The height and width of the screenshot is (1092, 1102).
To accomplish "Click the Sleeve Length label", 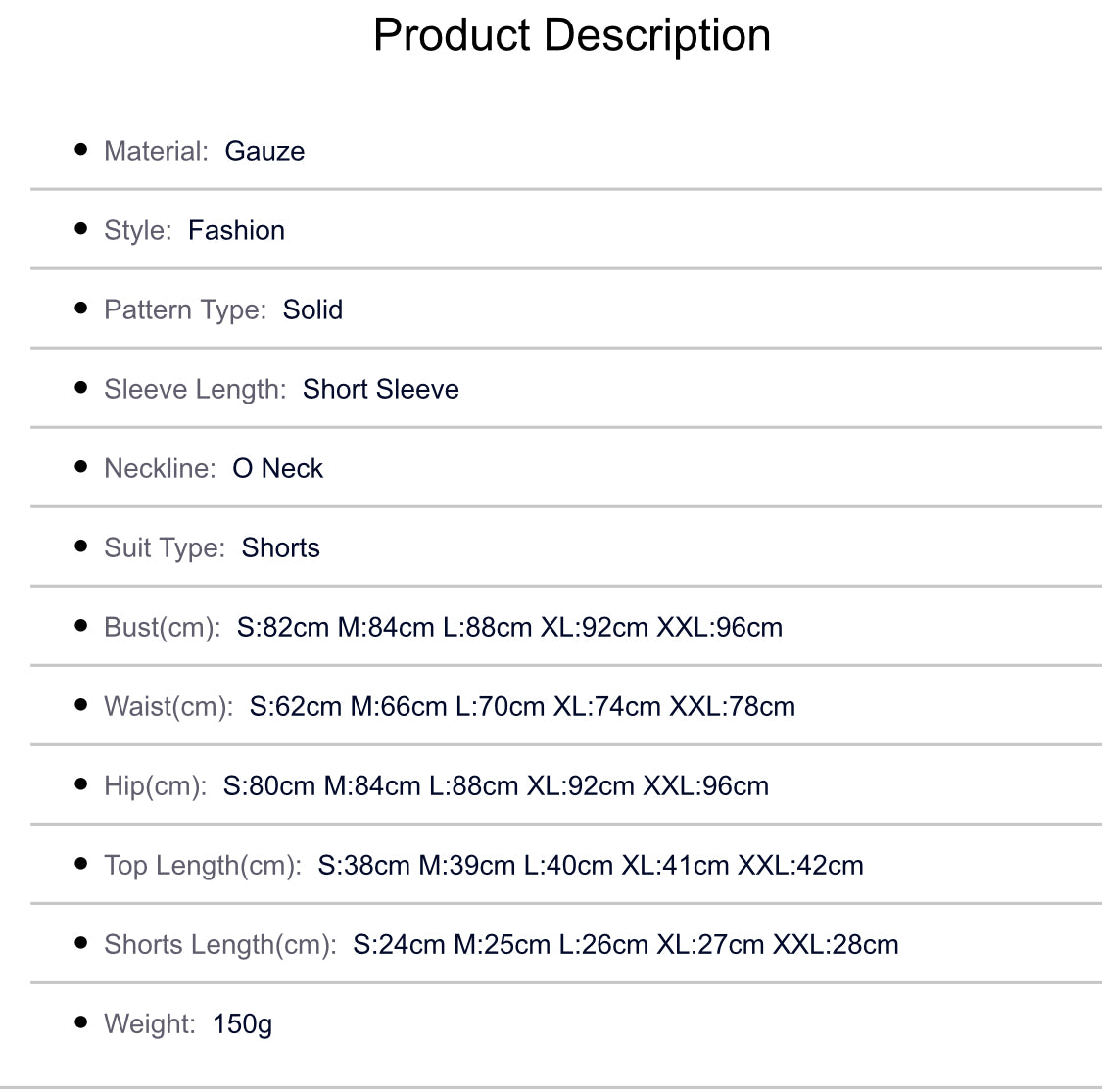I will tap(195, 389).
